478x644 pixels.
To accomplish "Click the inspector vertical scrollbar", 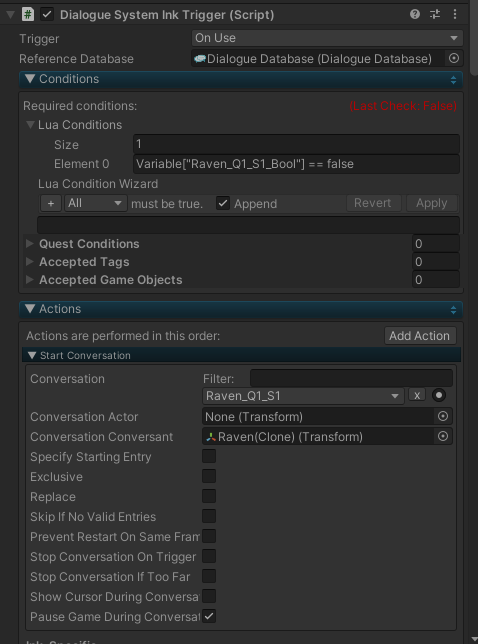I will (474, 39).
